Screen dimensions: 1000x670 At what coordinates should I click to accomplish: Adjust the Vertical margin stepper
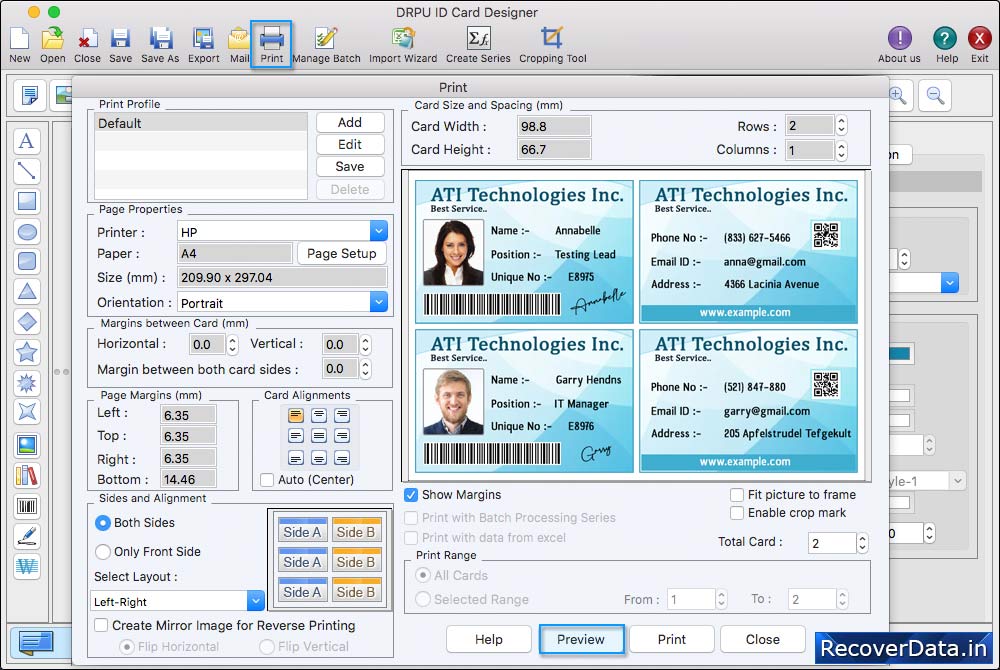(x=365, y=345)
